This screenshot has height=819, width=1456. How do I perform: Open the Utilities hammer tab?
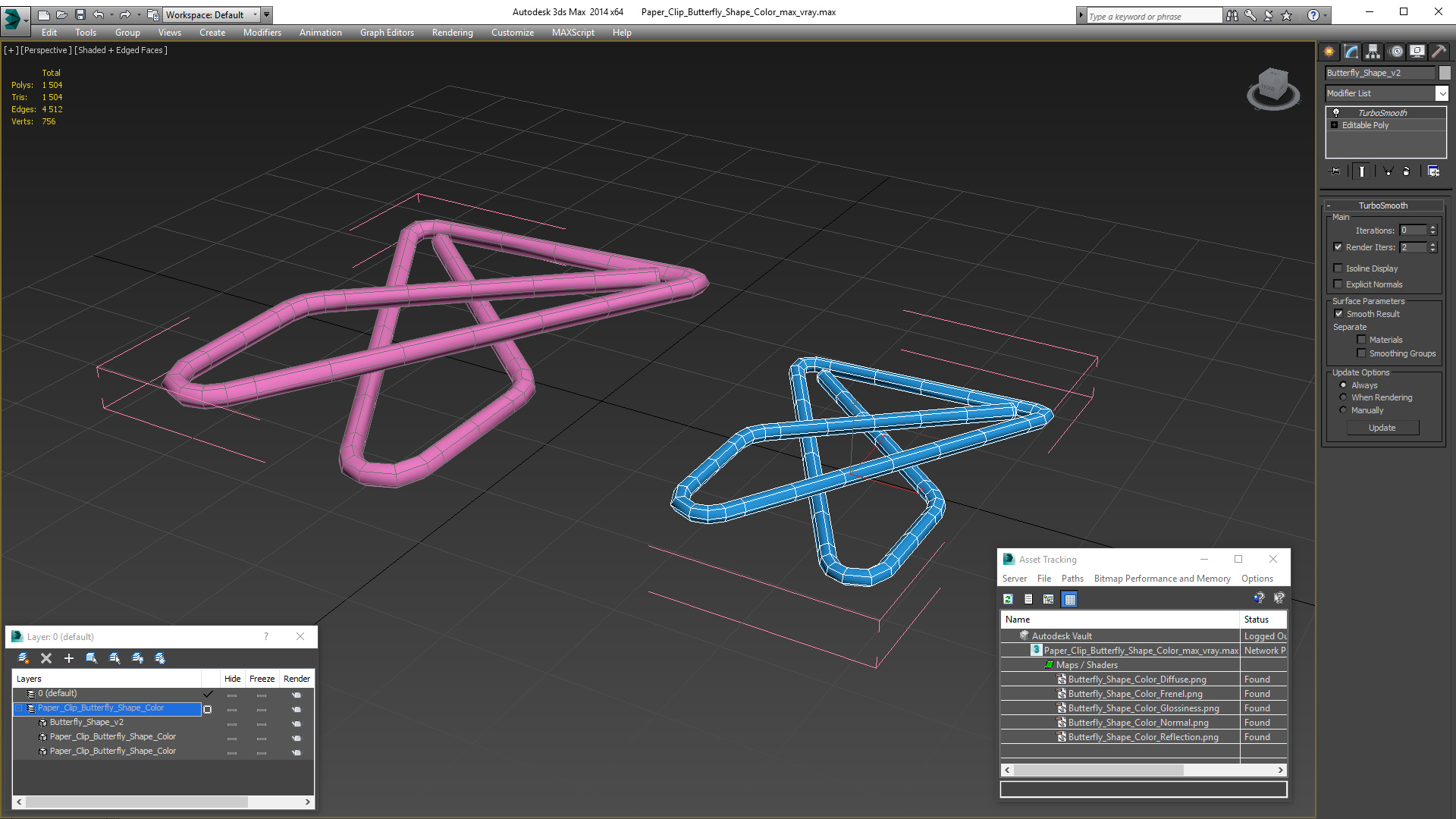point(1439,52)
